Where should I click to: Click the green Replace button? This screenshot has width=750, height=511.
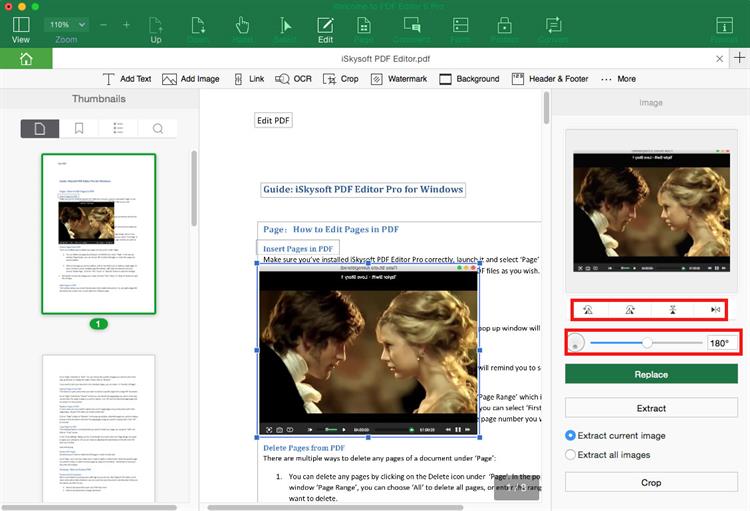pyautogui.click(x=651, y=374)
